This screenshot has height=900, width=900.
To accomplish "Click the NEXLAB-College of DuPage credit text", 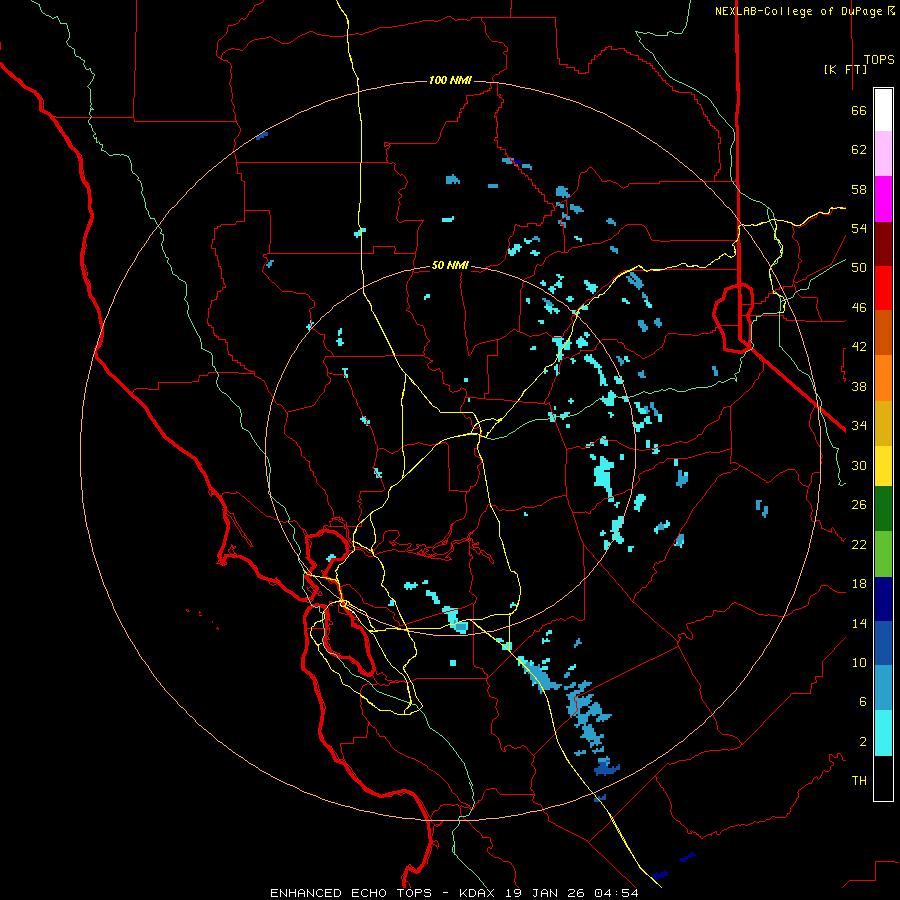I will (804, 11).
